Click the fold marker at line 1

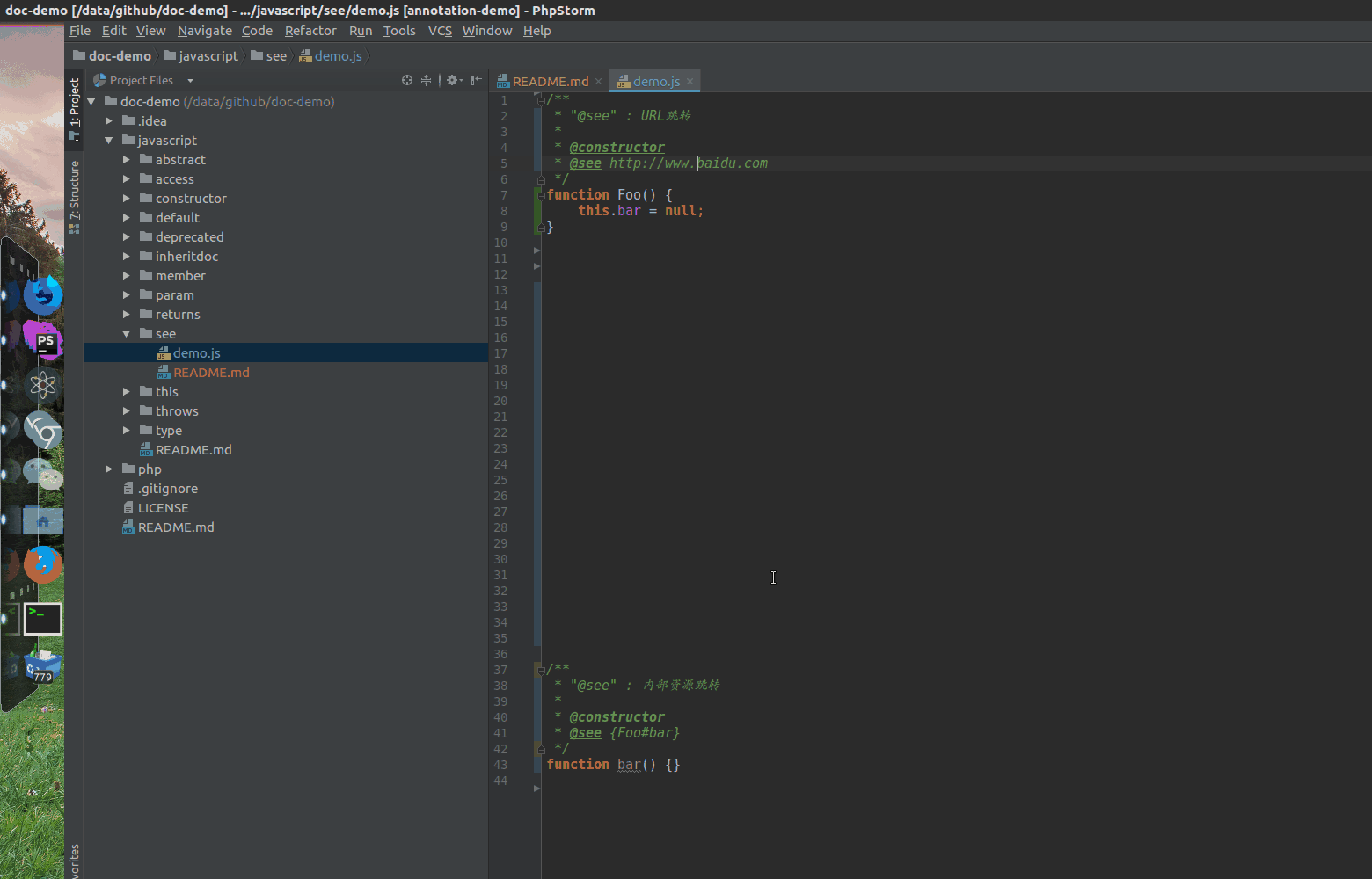[x=540, y=100]
